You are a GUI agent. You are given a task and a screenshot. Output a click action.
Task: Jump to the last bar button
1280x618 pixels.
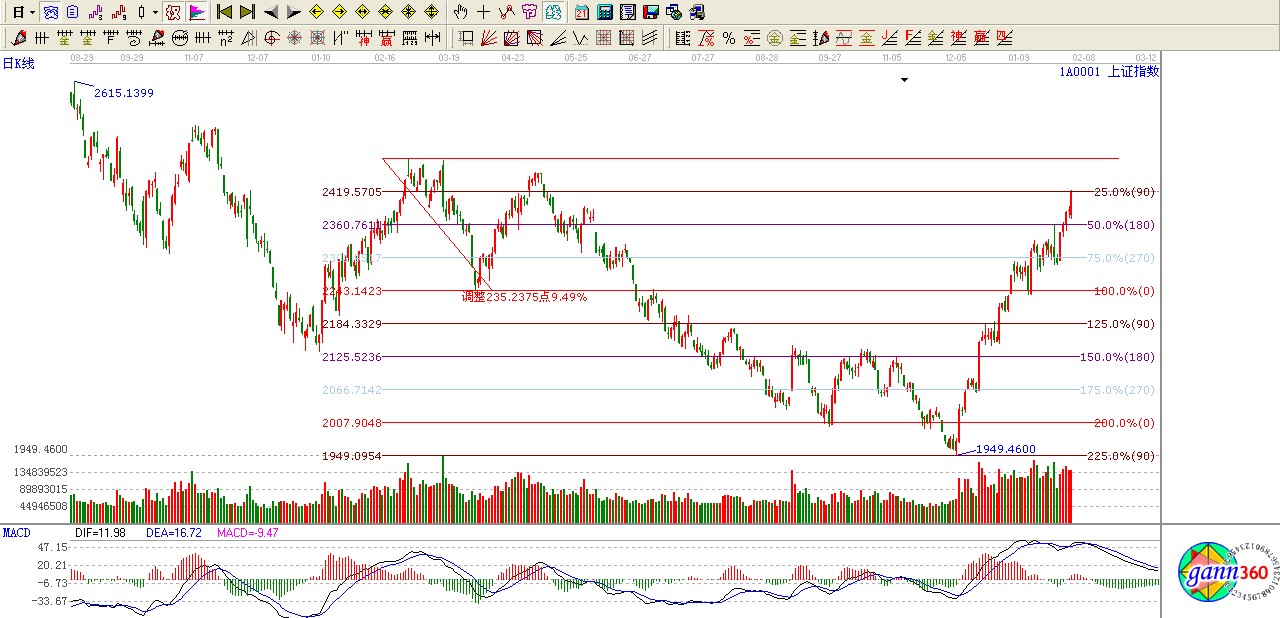click(x=247, y=12)
